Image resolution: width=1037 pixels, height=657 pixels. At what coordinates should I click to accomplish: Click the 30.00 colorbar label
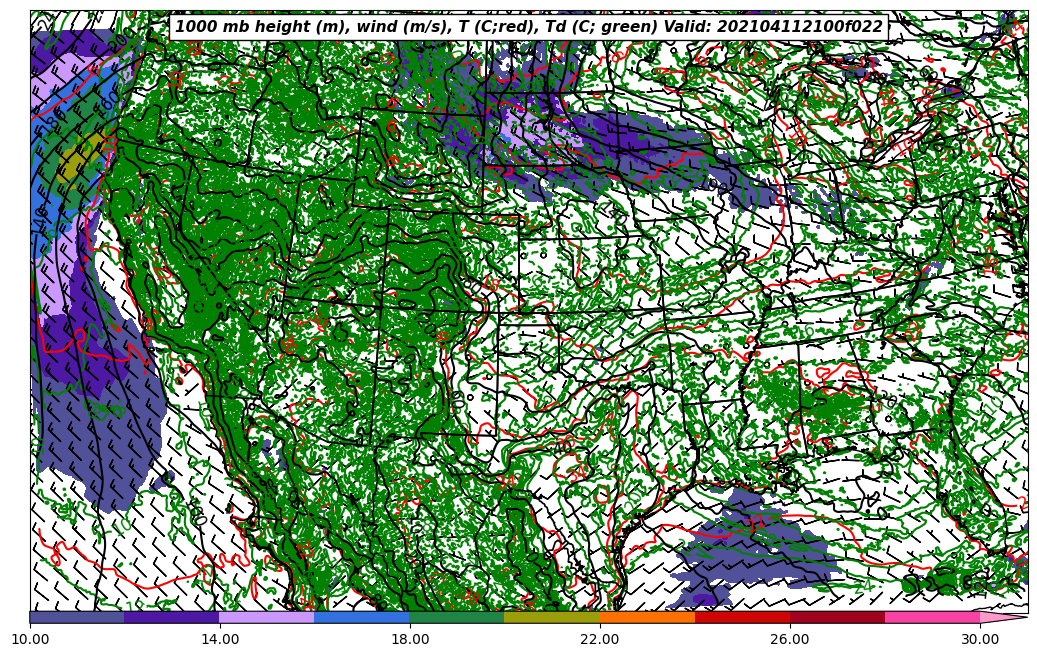click(x=979, y=639)
